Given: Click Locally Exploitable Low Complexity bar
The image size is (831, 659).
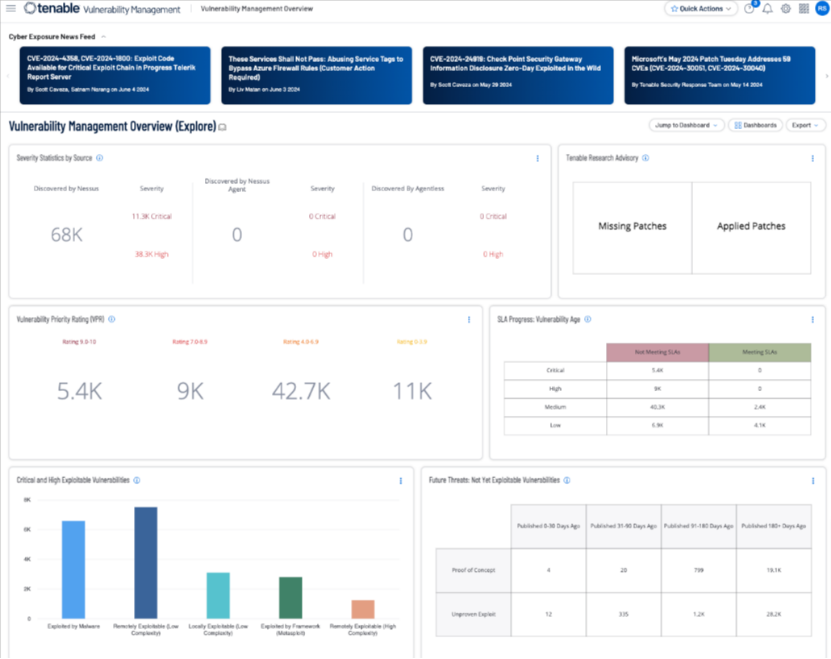Looking at the screenshot, I should (x=218, y=596).
